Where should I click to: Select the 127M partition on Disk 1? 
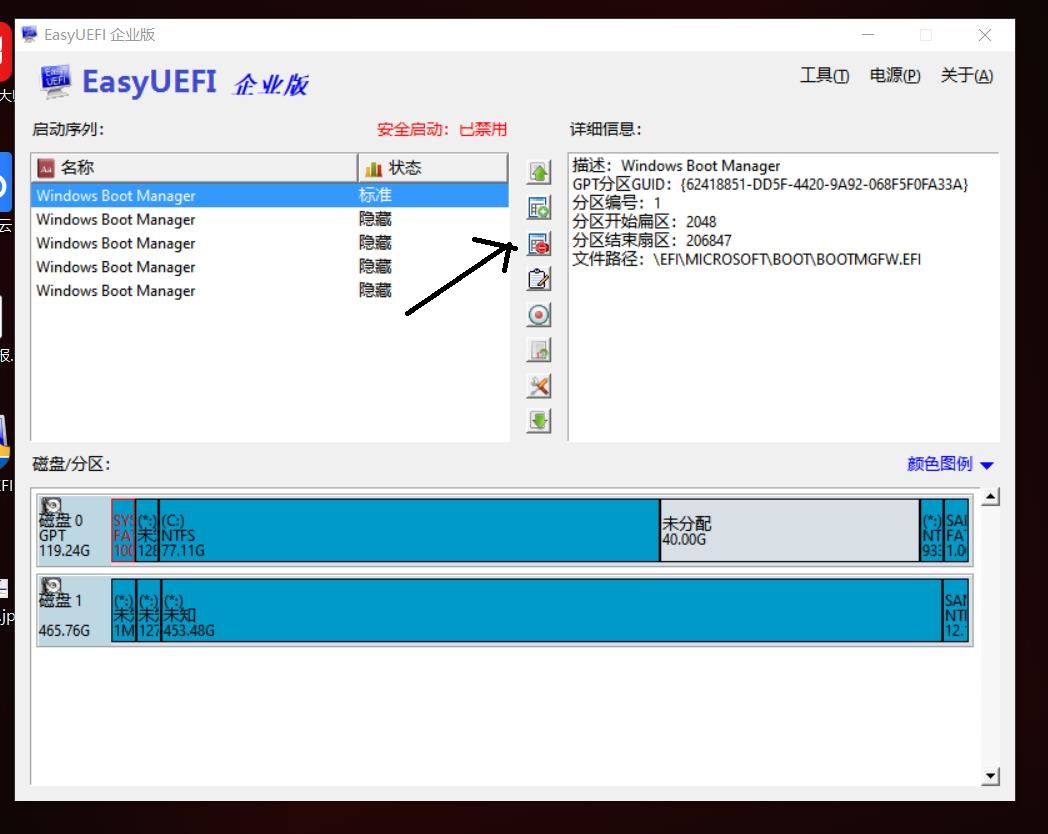[148, 611]
